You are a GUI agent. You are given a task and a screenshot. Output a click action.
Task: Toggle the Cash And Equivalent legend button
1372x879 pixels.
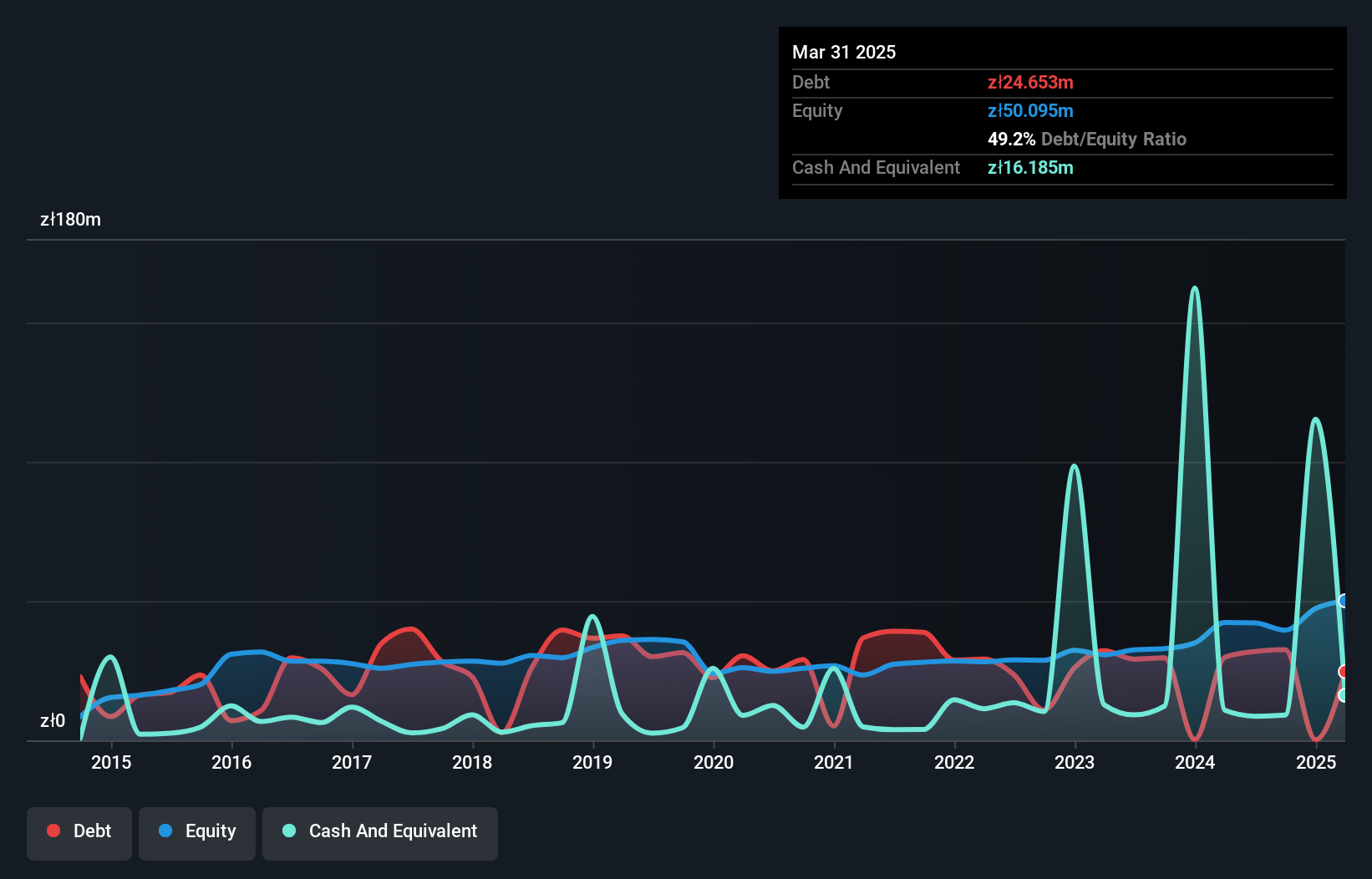380,833
